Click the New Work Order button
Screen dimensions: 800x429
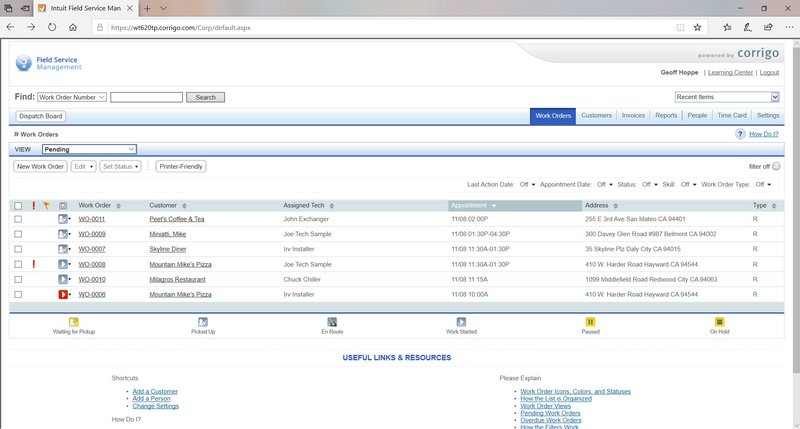pyautogui.click(x=40, y=166)
